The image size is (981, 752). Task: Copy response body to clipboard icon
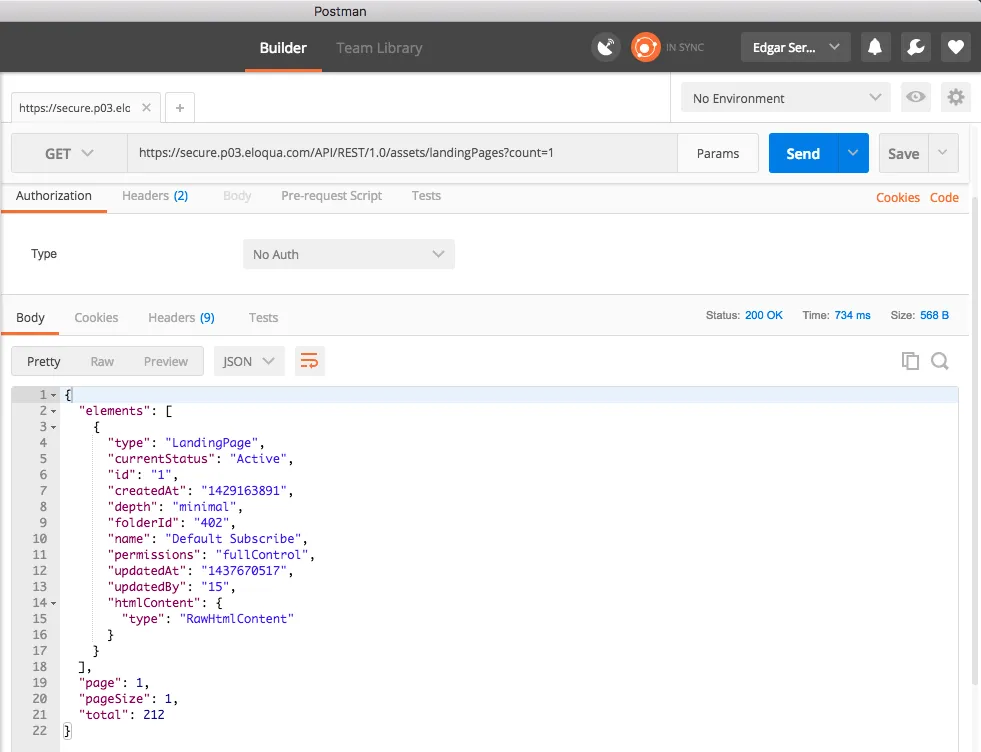tap(910, 361)
